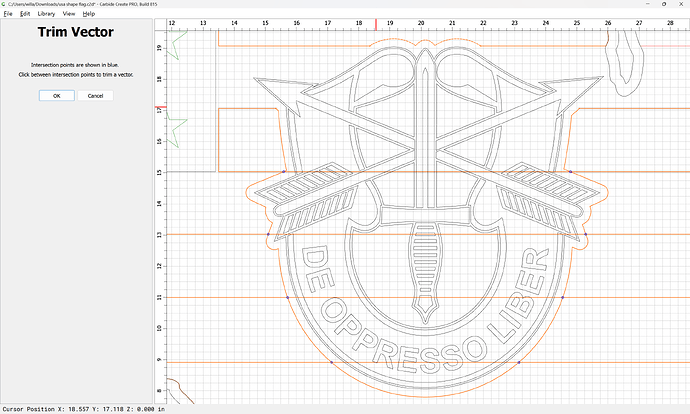Screen dimensions: 690x414
Task: Click the 13 mark on the left ruler
Action: (x=159, y=234)
